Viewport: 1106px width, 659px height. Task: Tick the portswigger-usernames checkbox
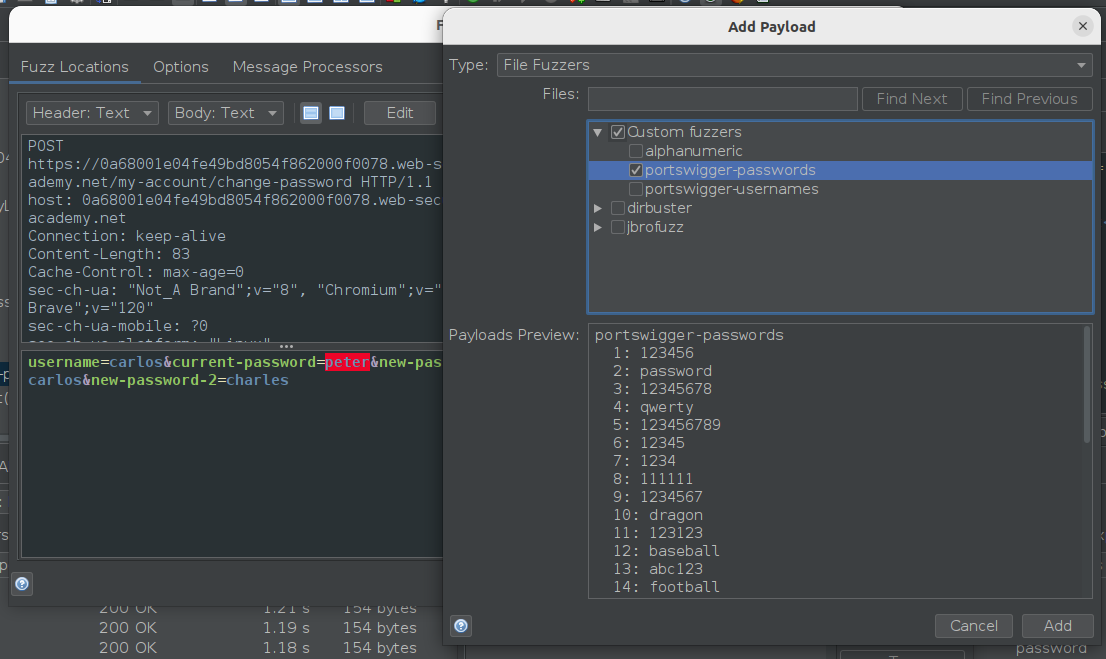pyautogui.click(x=636, y=189)
